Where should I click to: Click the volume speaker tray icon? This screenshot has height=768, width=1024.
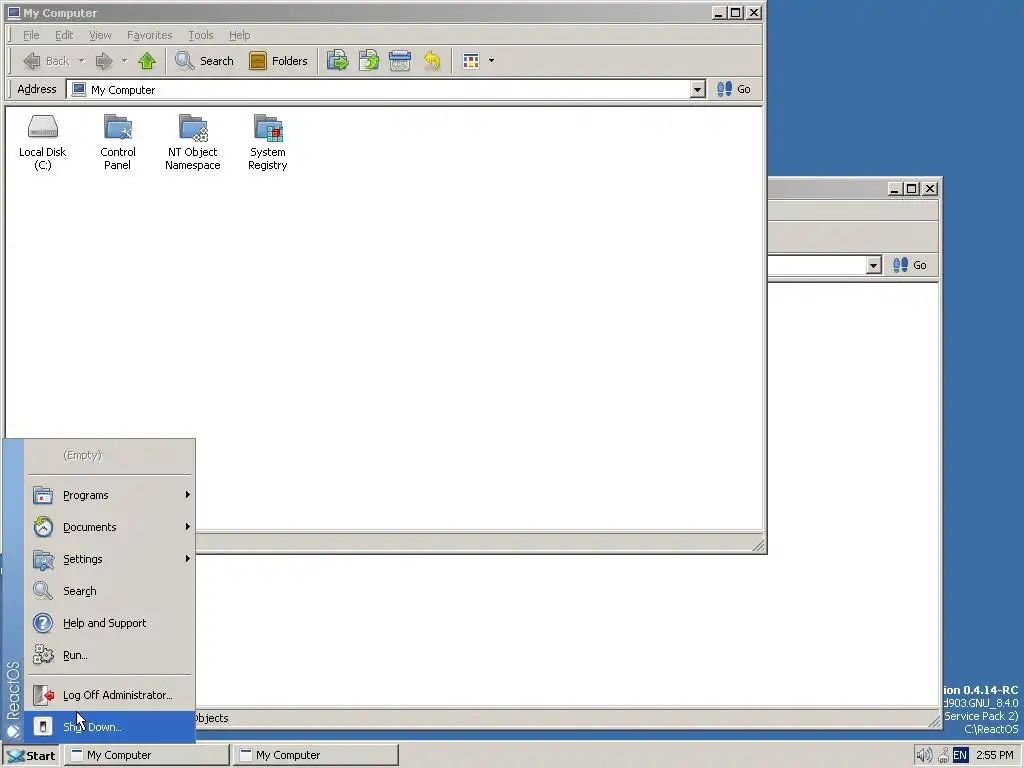924,756
